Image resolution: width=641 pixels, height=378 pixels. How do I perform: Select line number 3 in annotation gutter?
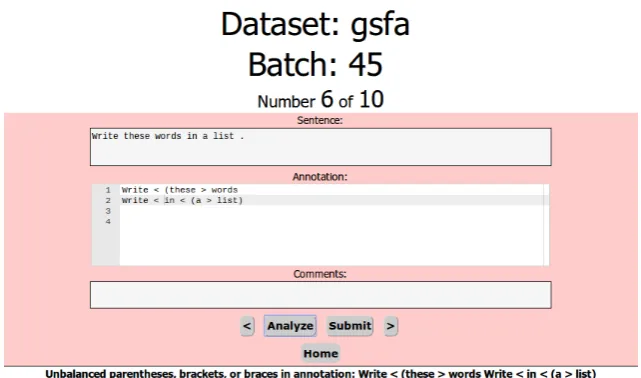108,211
